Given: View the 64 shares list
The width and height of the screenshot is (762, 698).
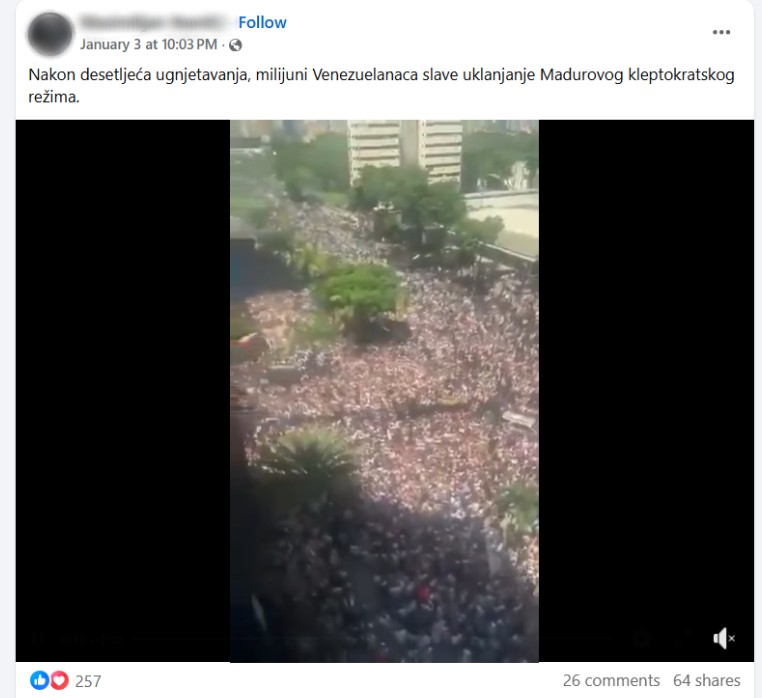Looking at the screenshot, I should click(707, 681).
